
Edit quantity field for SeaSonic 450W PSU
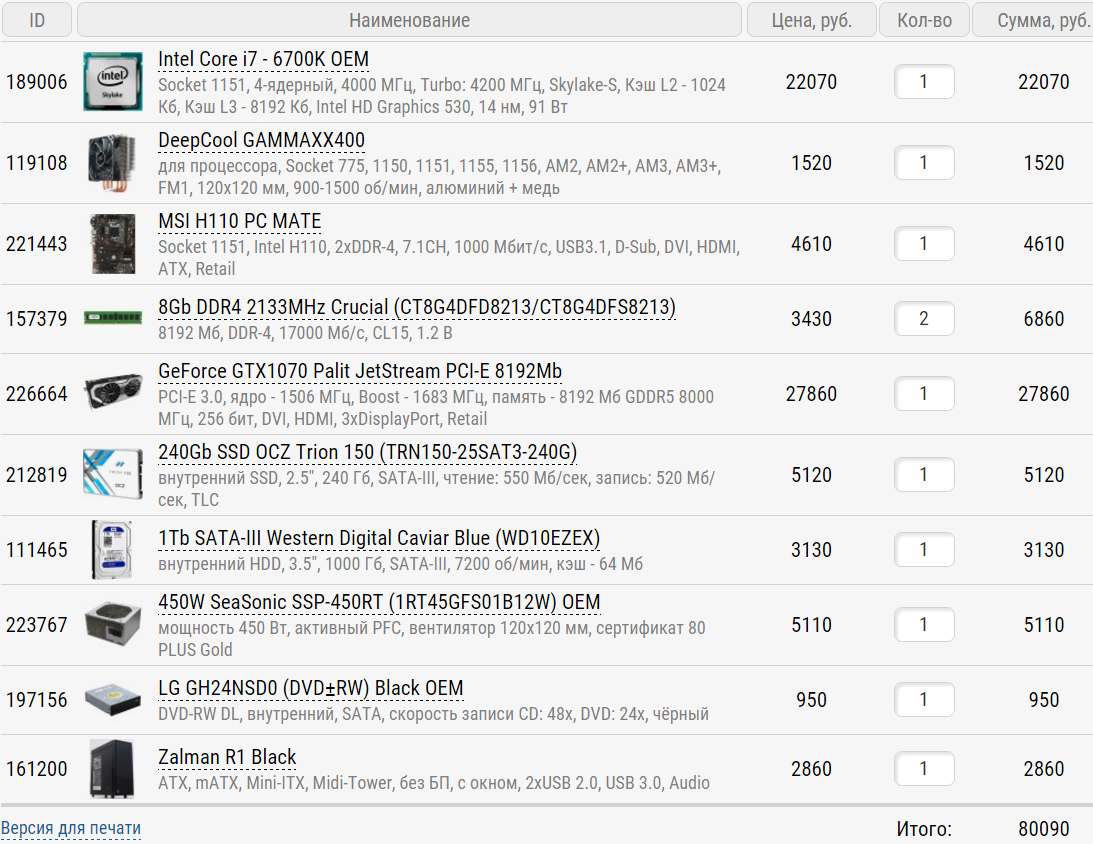tap(924, 624)
